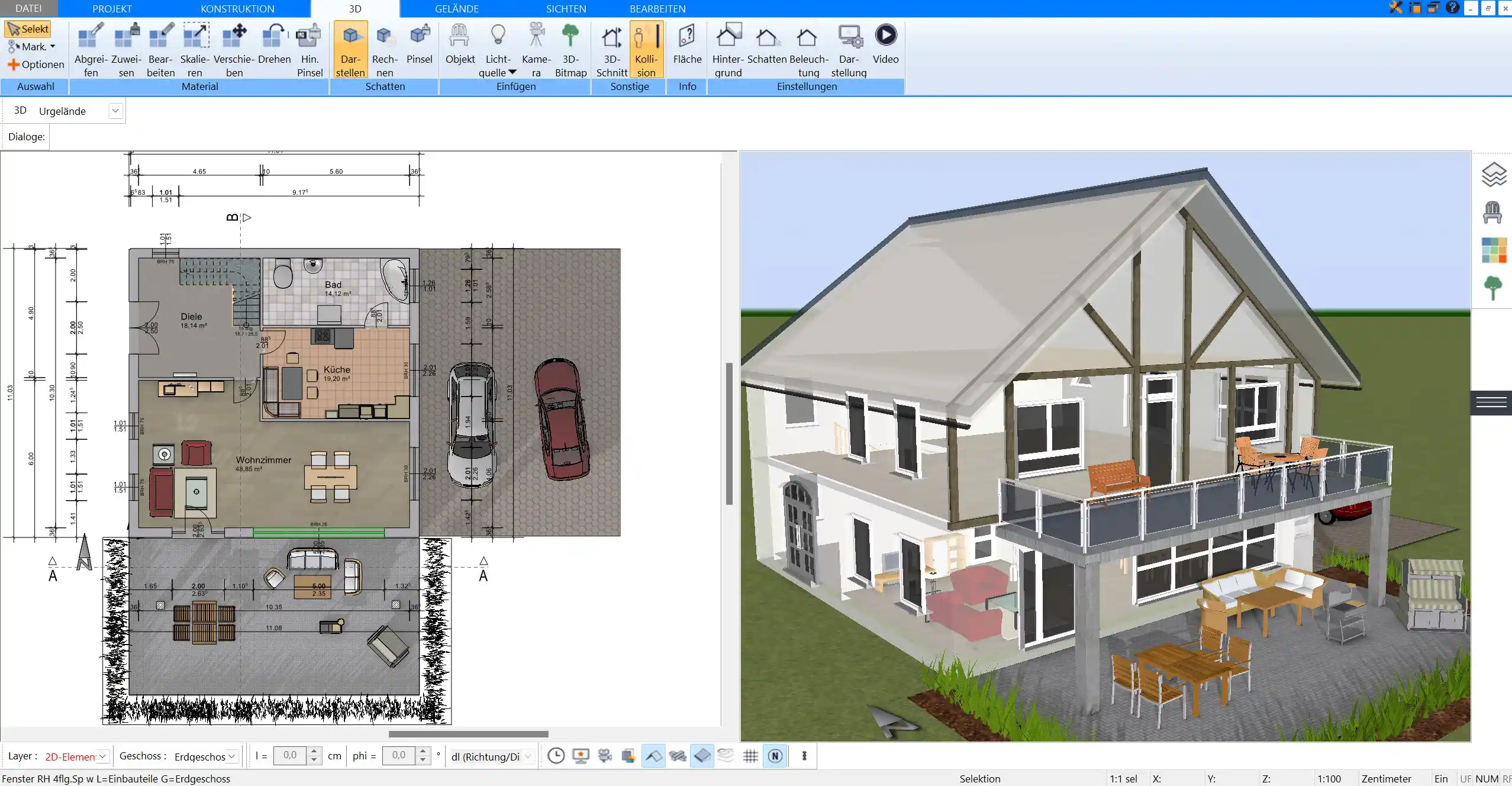This screenshot has height=786, width=1512.
Task: Open the Geschoss Erdgeschoss dropdown
Action: pyautogui.click(x=231, y=756)
